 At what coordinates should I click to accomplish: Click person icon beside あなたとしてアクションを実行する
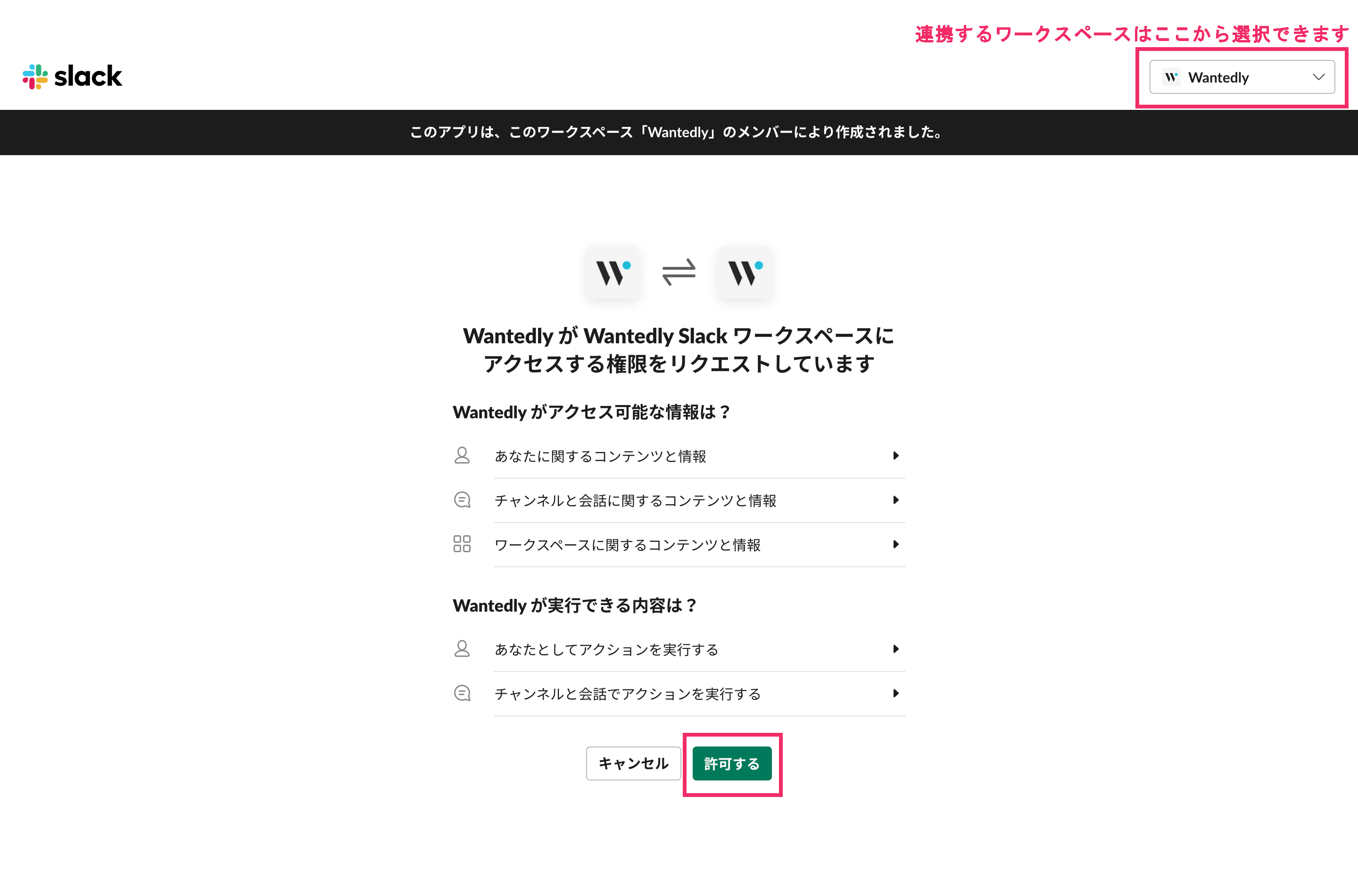pos(462,649)
